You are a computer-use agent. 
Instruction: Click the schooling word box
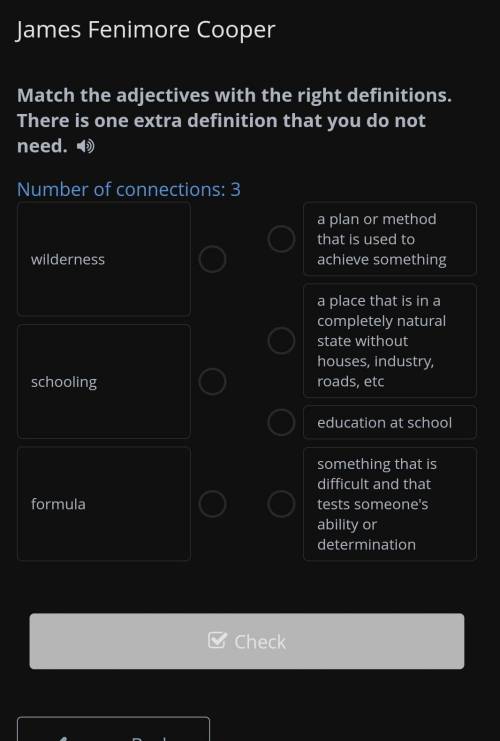(104, 381)
